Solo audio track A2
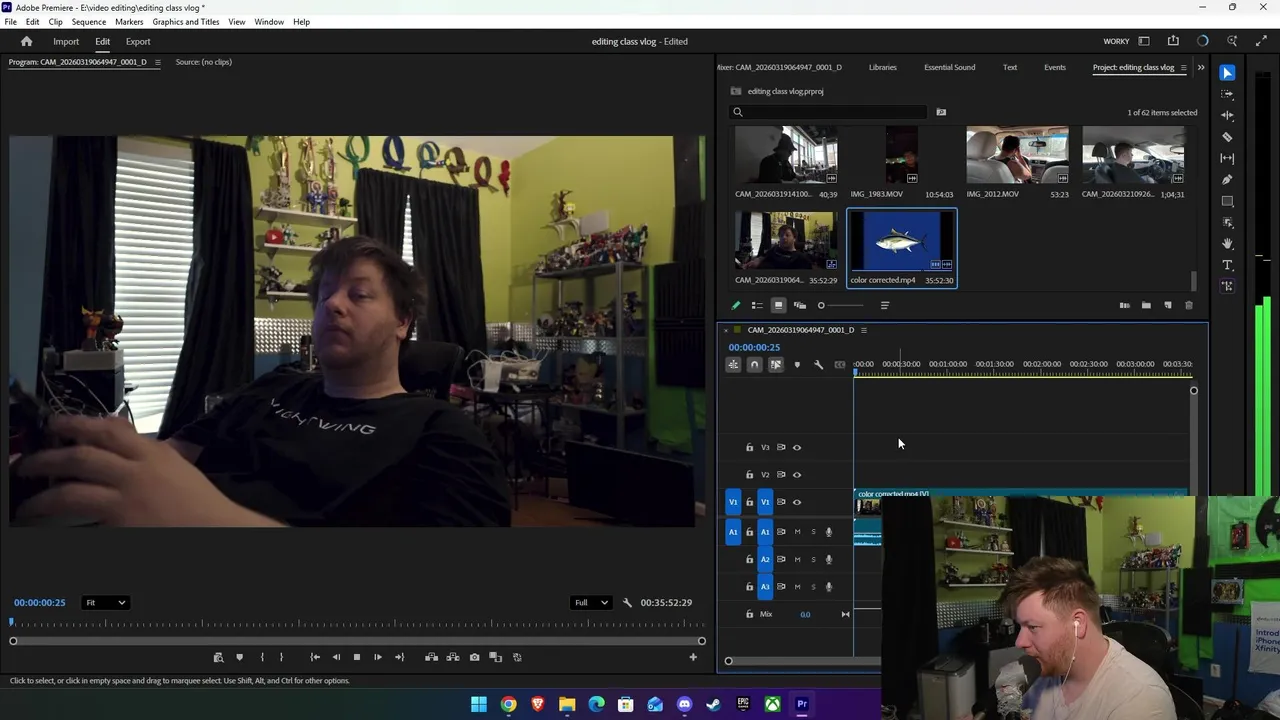This screenshot has width=1280, height=720. pyautogui.click(x=813, y=560)
